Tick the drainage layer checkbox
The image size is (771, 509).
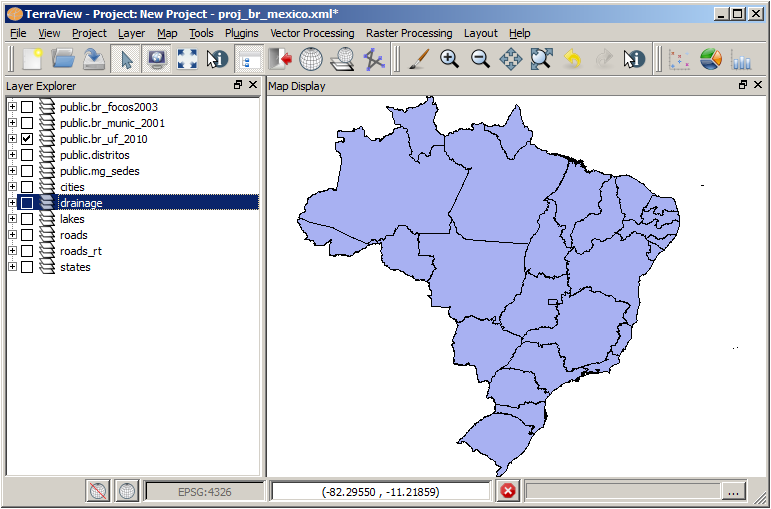(27, 203)
